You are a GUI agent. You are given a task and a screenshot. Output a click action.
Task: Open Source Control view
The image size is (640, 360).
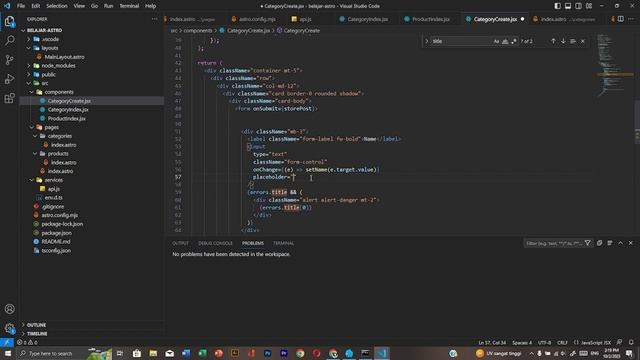tap(9, 60)
